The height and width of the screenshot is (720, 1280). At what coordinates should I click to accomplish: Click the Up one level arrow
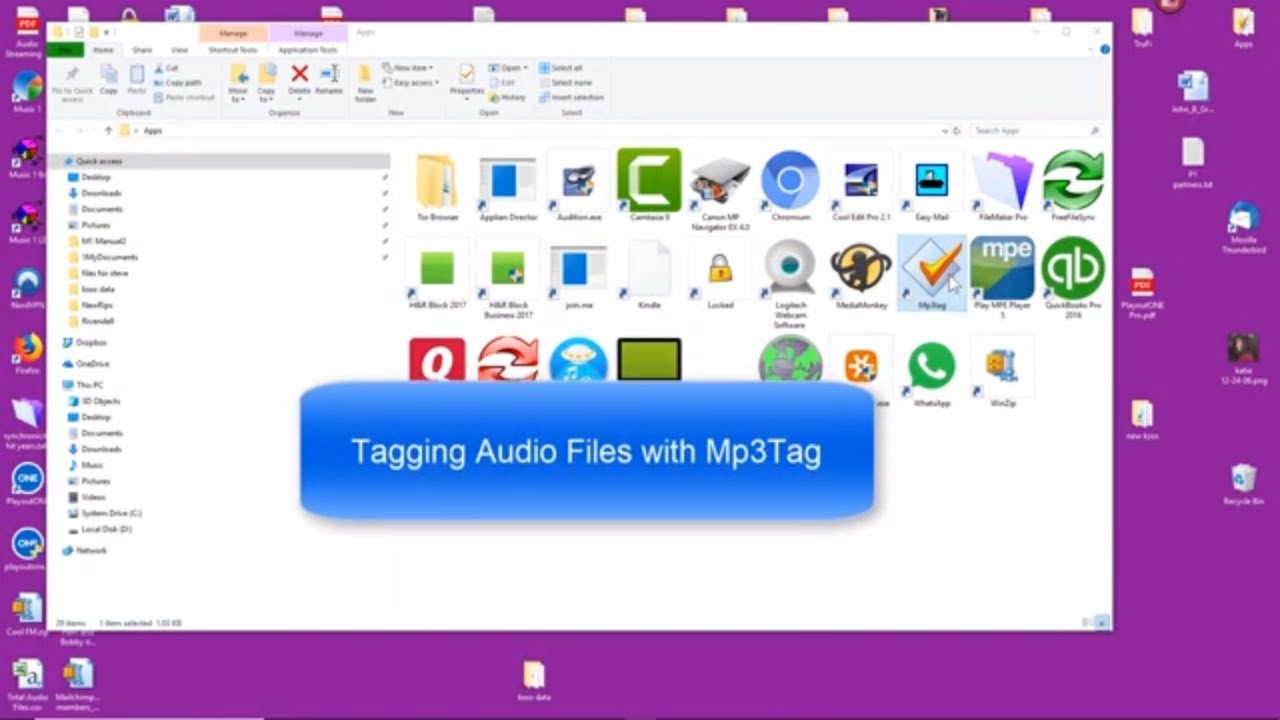pos(108,131)
